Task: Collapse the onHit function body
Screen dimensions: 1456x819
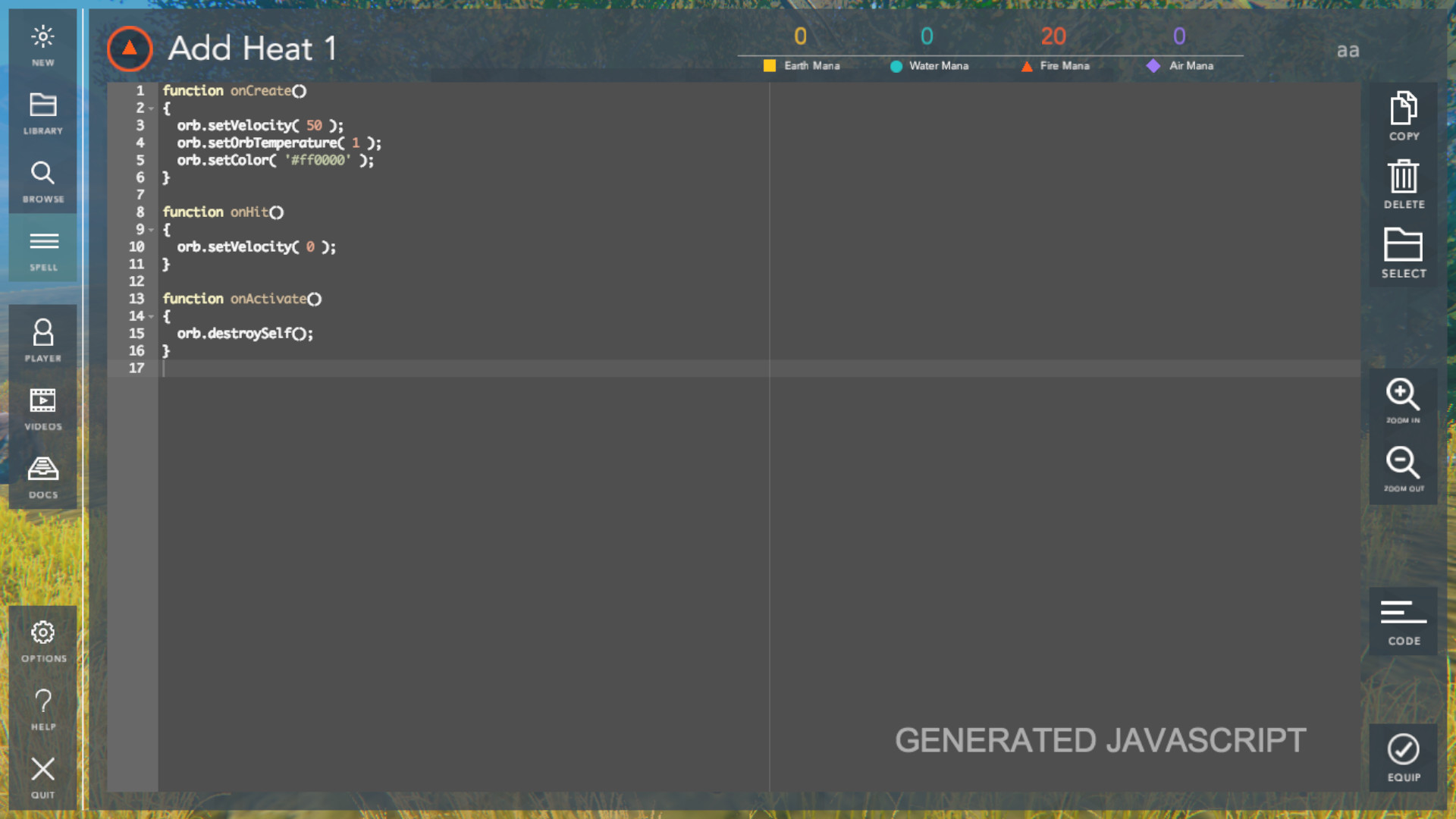Action: point(151,230)
